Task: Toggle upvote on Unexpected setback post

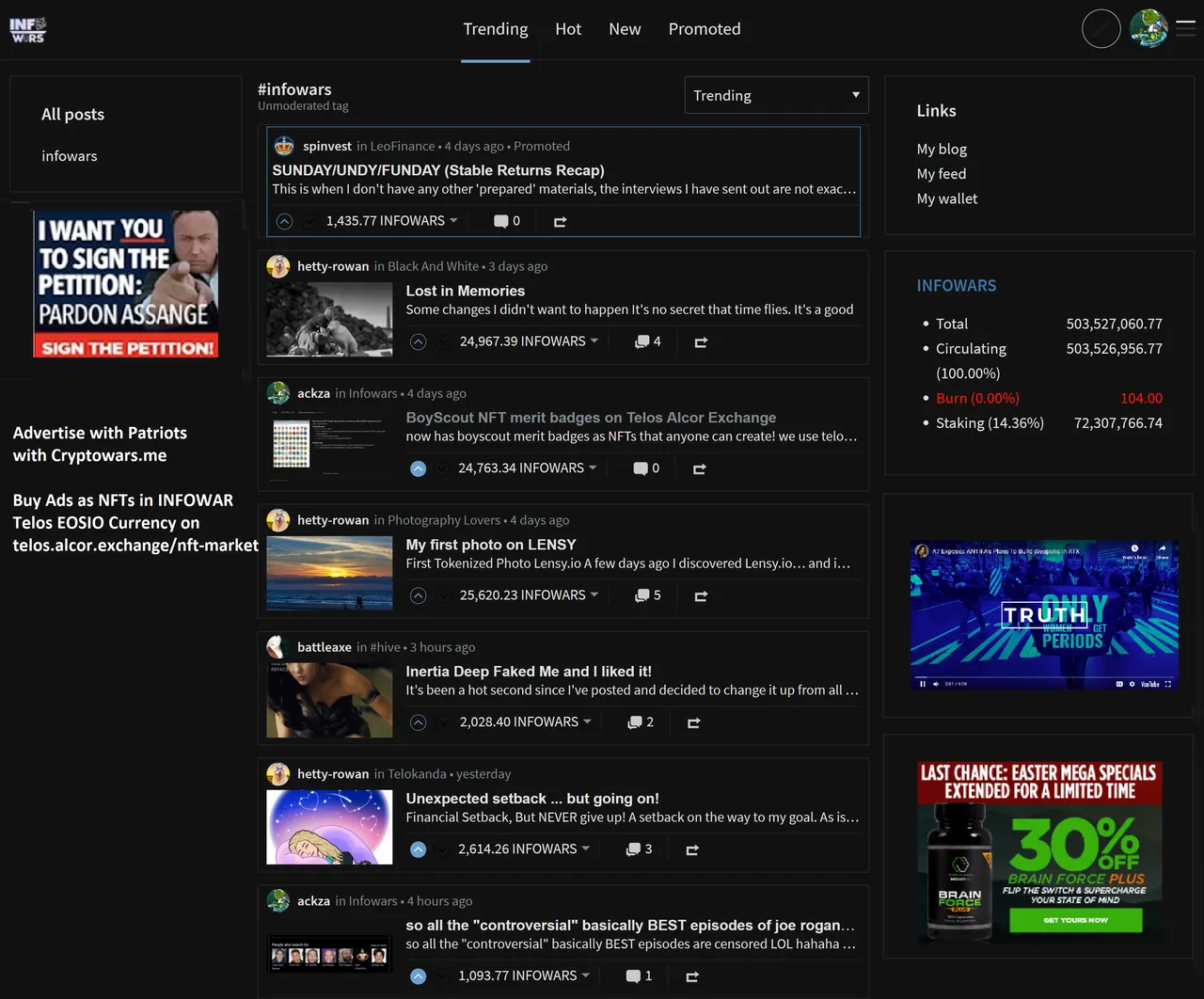Action: pos(419,849)
